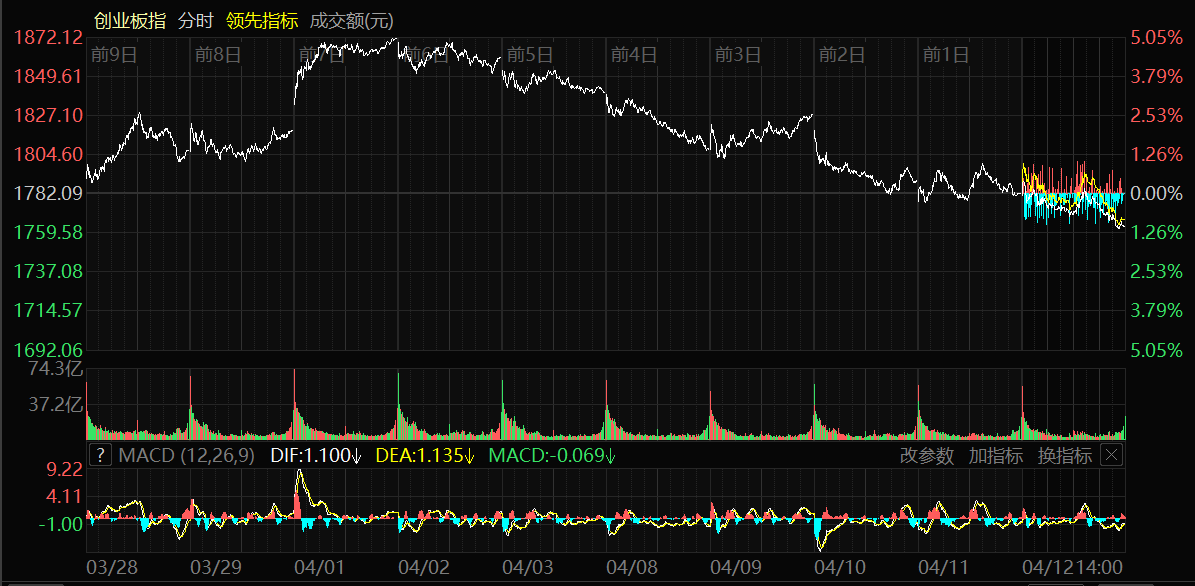The image size is (1195, 586).
Task: Click the 创业板指 index title
Action: (130, 21)
